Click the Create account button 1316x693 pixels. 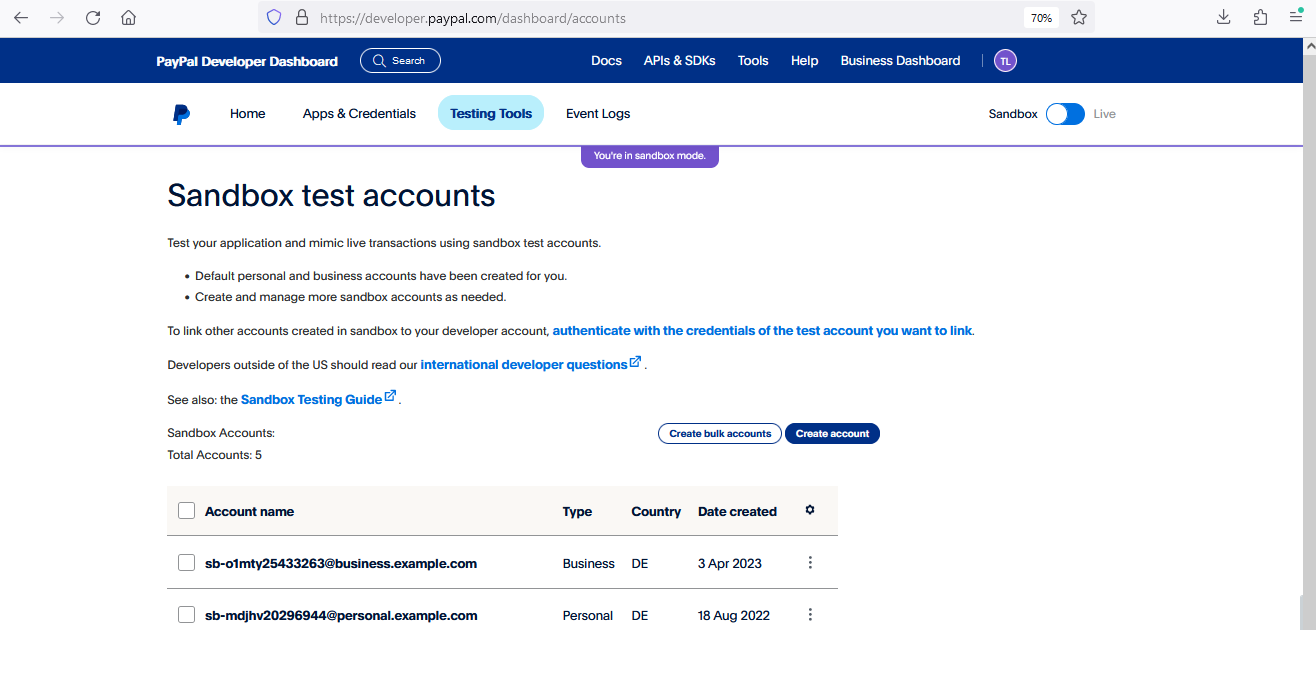tap(832, 434)
